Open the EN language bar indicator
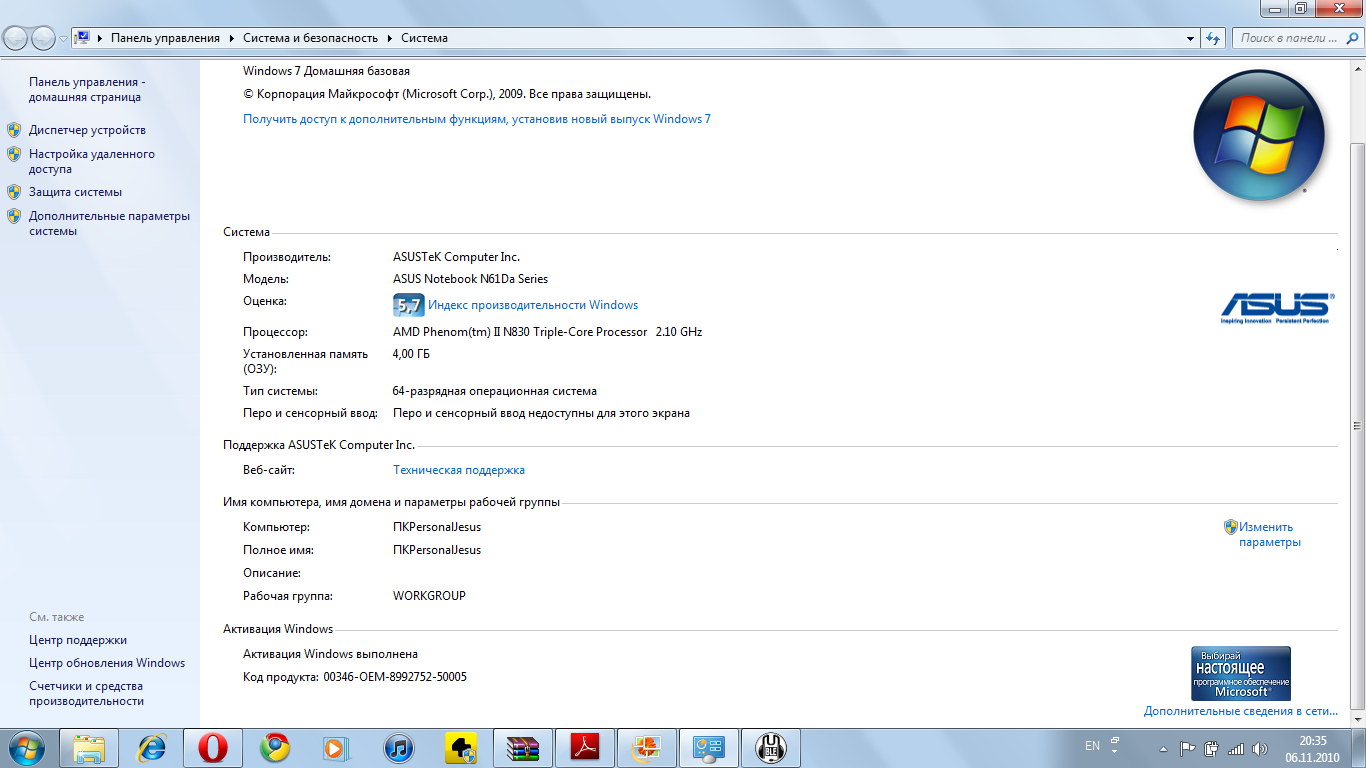 click(x=1092, y=746)
